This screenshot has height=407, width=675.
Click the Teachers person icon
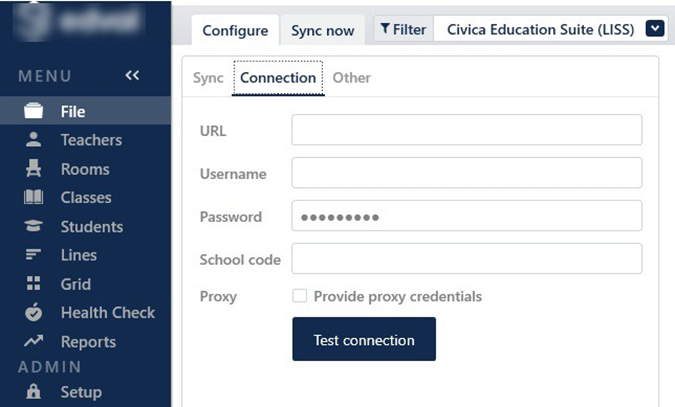[33, 140]
